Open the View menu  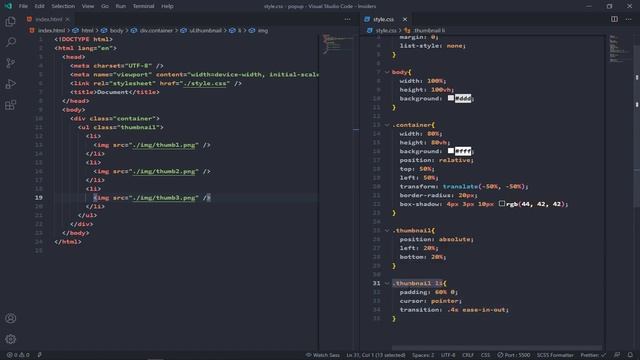pyautogui.click(x=88, y=6)
